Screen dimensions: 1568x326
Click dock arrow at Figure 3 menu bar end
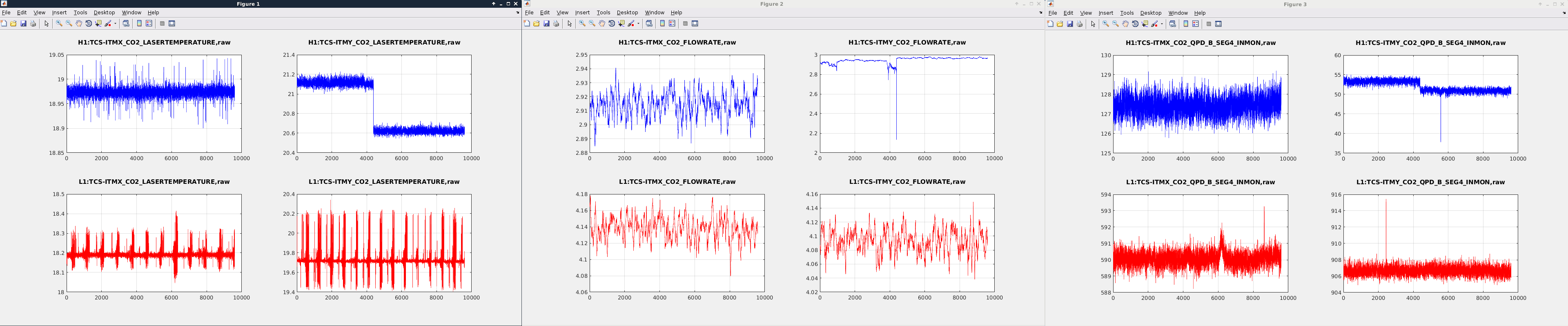(x=1564, y=13)
